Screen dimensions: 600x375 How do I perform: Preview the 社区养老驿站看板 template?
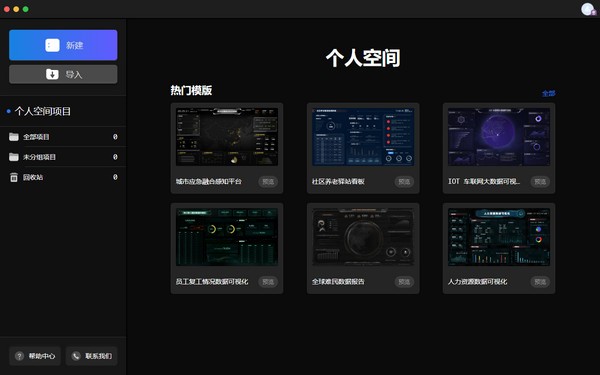(404, 181)
